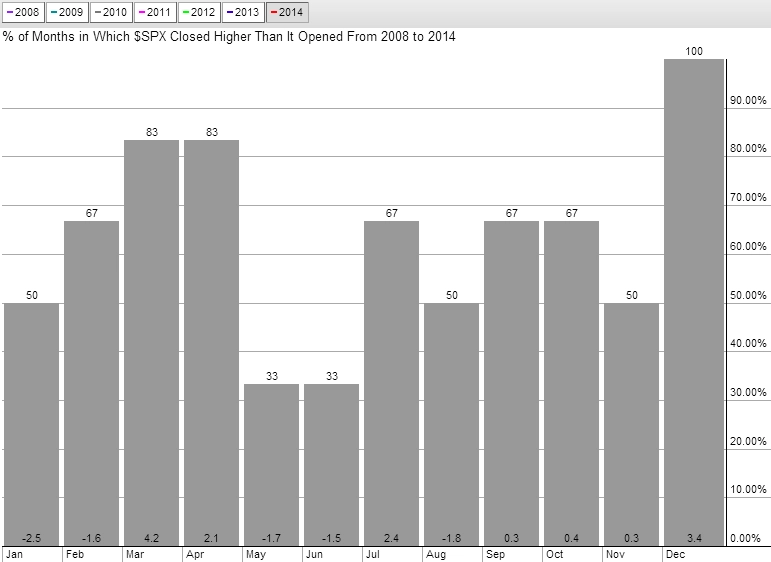Toggle the 2008 year legend button
Image resolution: width=771 pixels, height=562 pixels.
pyautogui.click(x=23, y=13)
